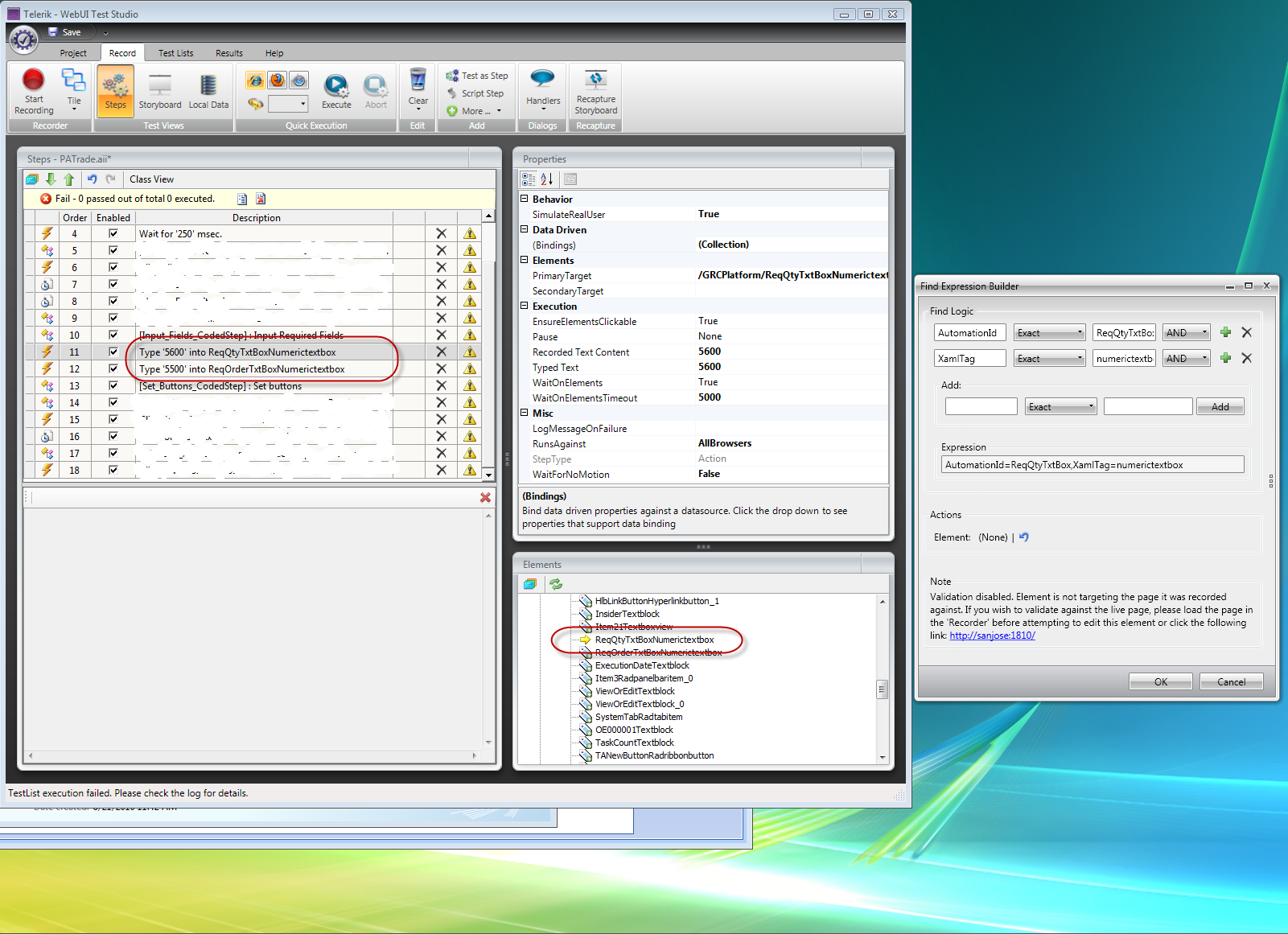
Task: Move the selected step up
Action: coord(68,179)
